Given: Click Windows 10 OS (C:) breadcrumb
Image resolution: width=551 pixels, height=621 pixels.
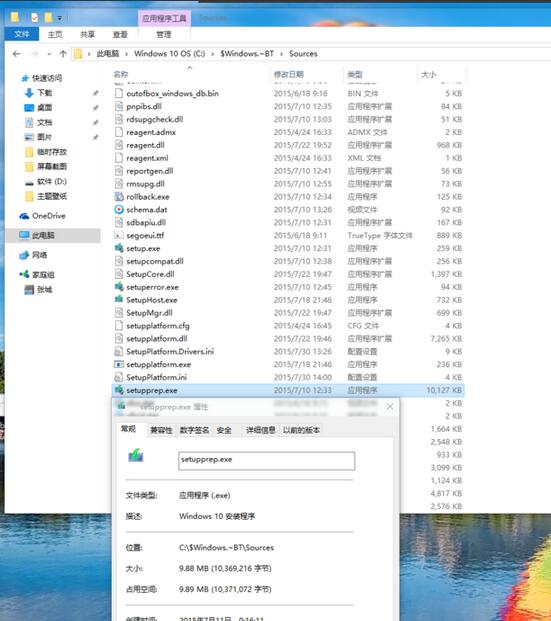Looking at the screenshot, I should tap(170, 54).
